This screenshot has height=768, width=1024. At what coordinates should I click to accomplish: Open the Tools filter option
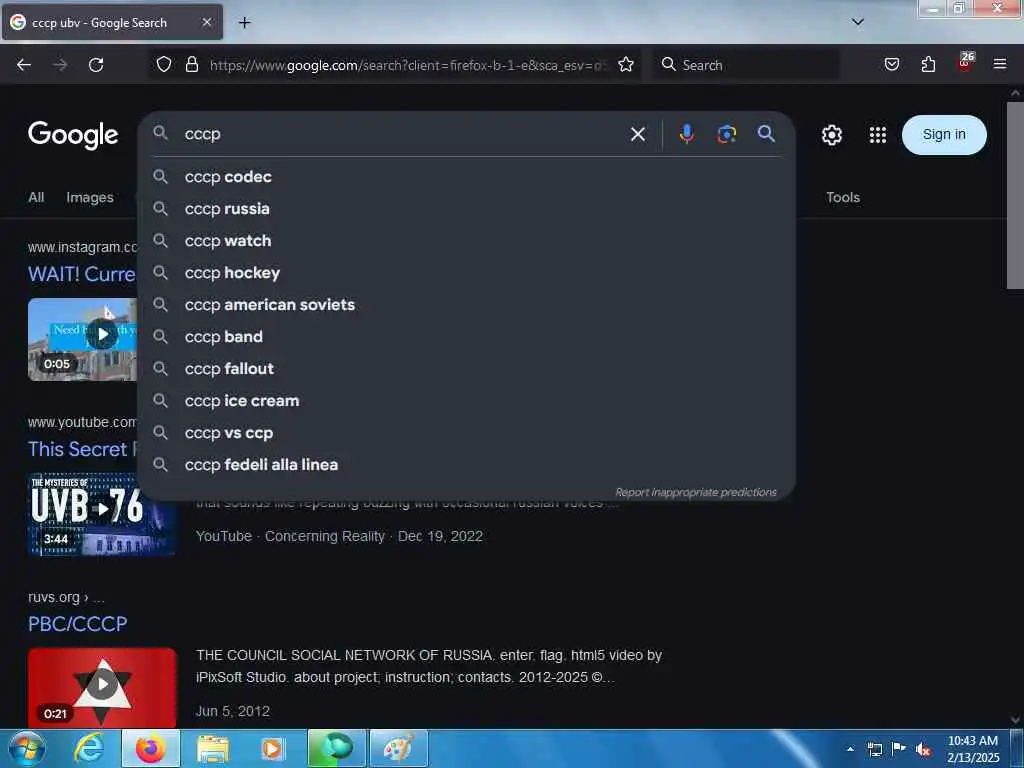click(x=842, y=197)
